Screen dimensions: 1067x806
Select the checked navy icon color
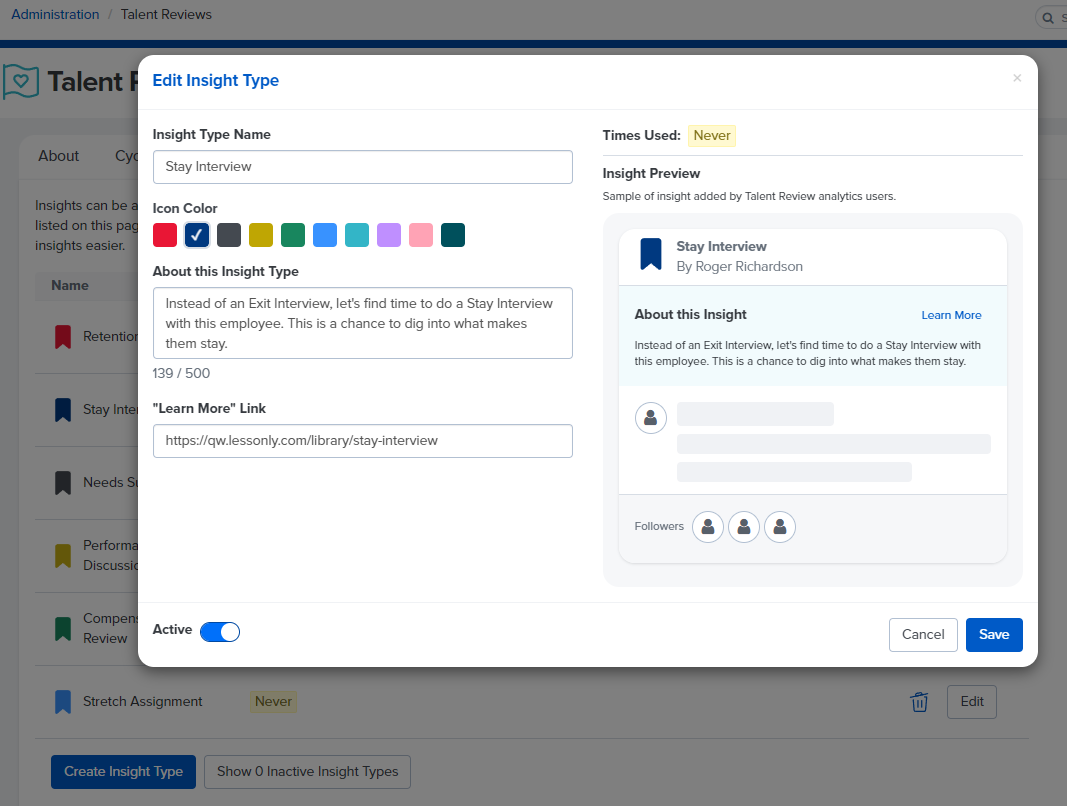[x=197, y=235]
